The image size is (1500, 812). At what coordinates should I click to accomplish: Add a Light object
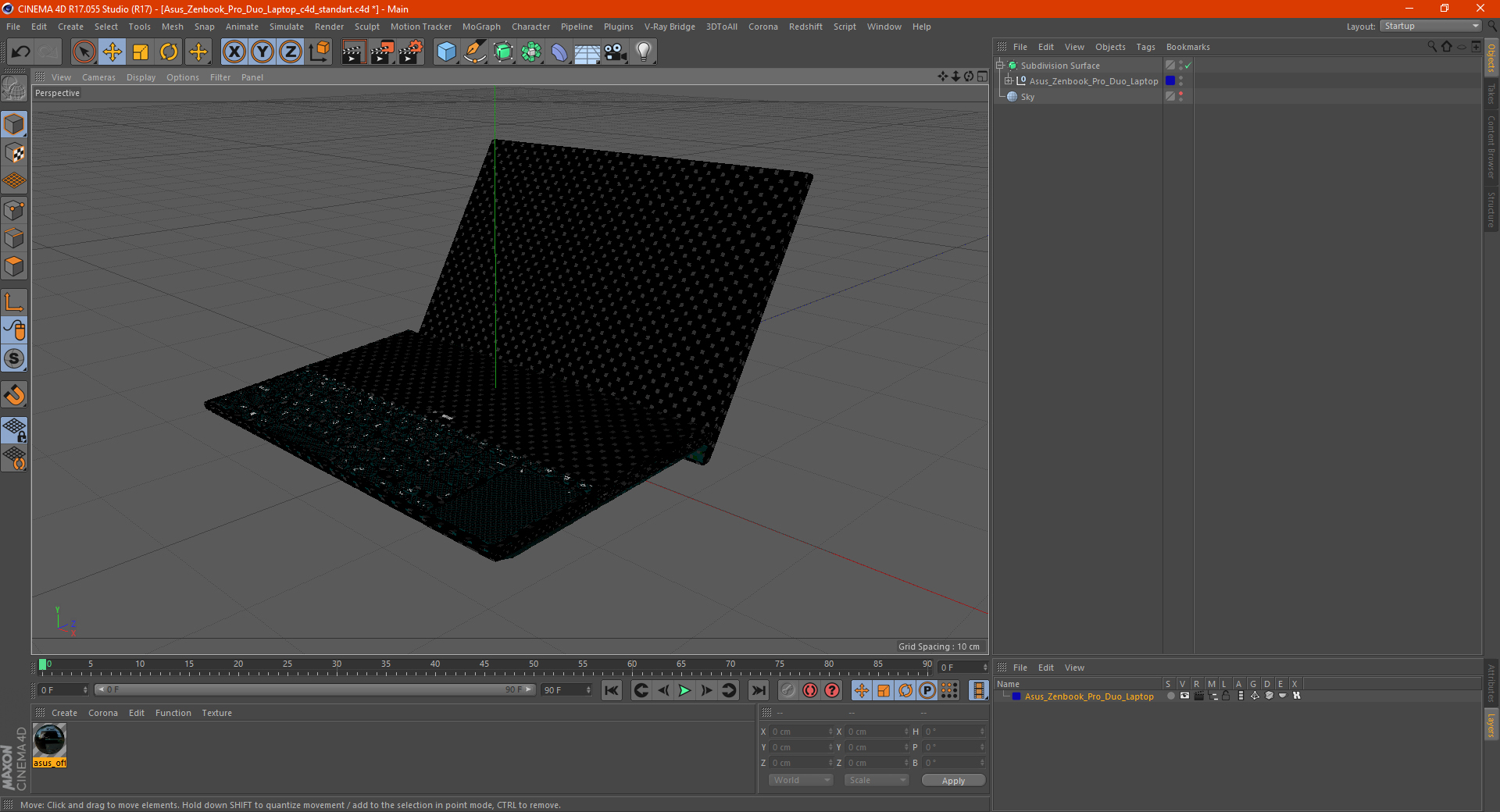coord(644,52)
